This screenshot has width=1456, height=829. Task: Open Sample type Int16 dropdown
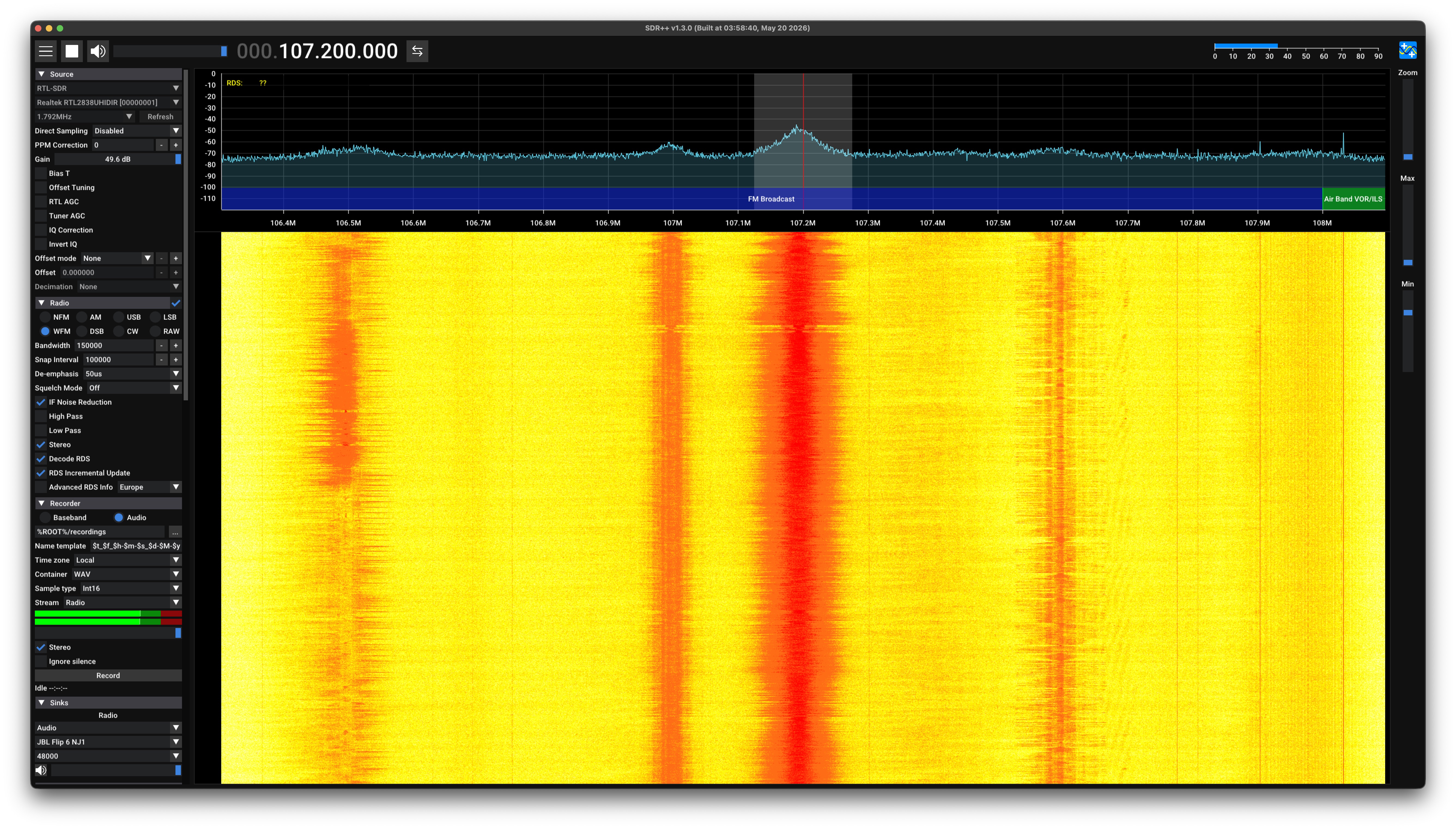coord(131,589)
